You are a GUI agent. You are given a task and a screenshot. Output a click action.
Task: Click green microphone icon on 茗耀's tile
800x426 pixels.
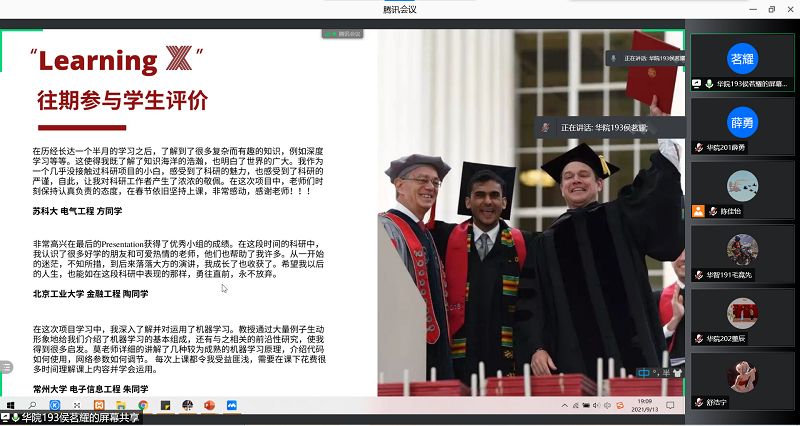click(709, 84)
